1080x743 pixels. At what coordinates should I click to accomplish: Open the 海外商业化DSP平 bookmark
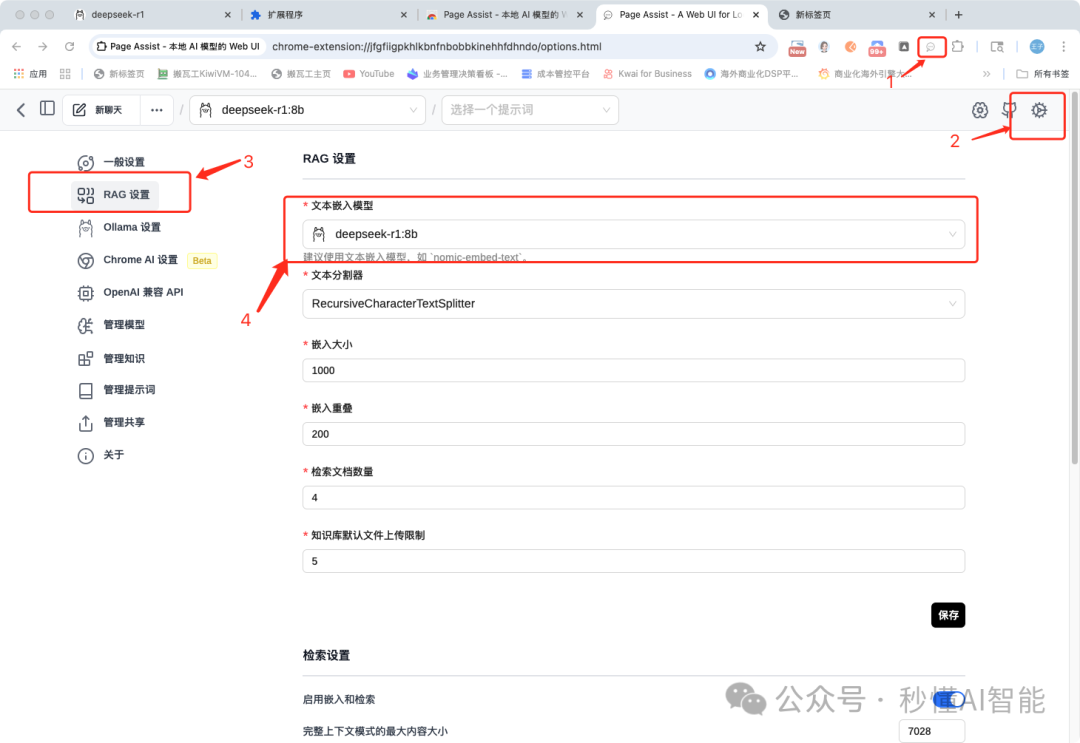(x=751, y=74)
